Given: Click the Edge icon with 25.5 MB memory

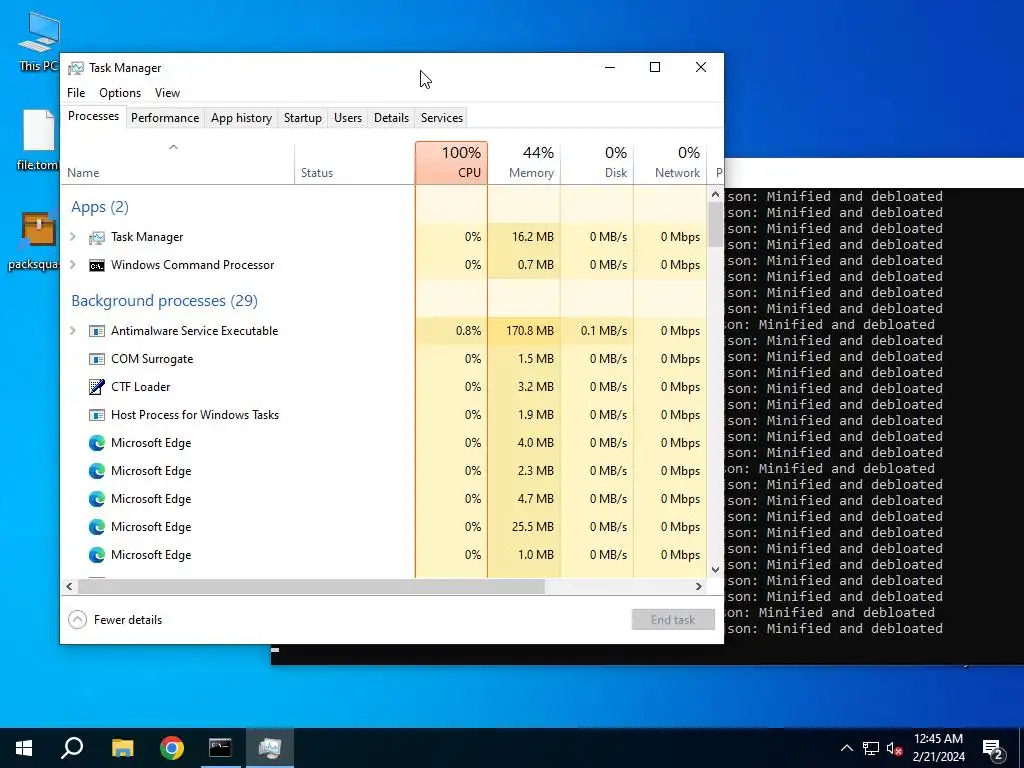Looking at the screenshot, I should (97, 527).
